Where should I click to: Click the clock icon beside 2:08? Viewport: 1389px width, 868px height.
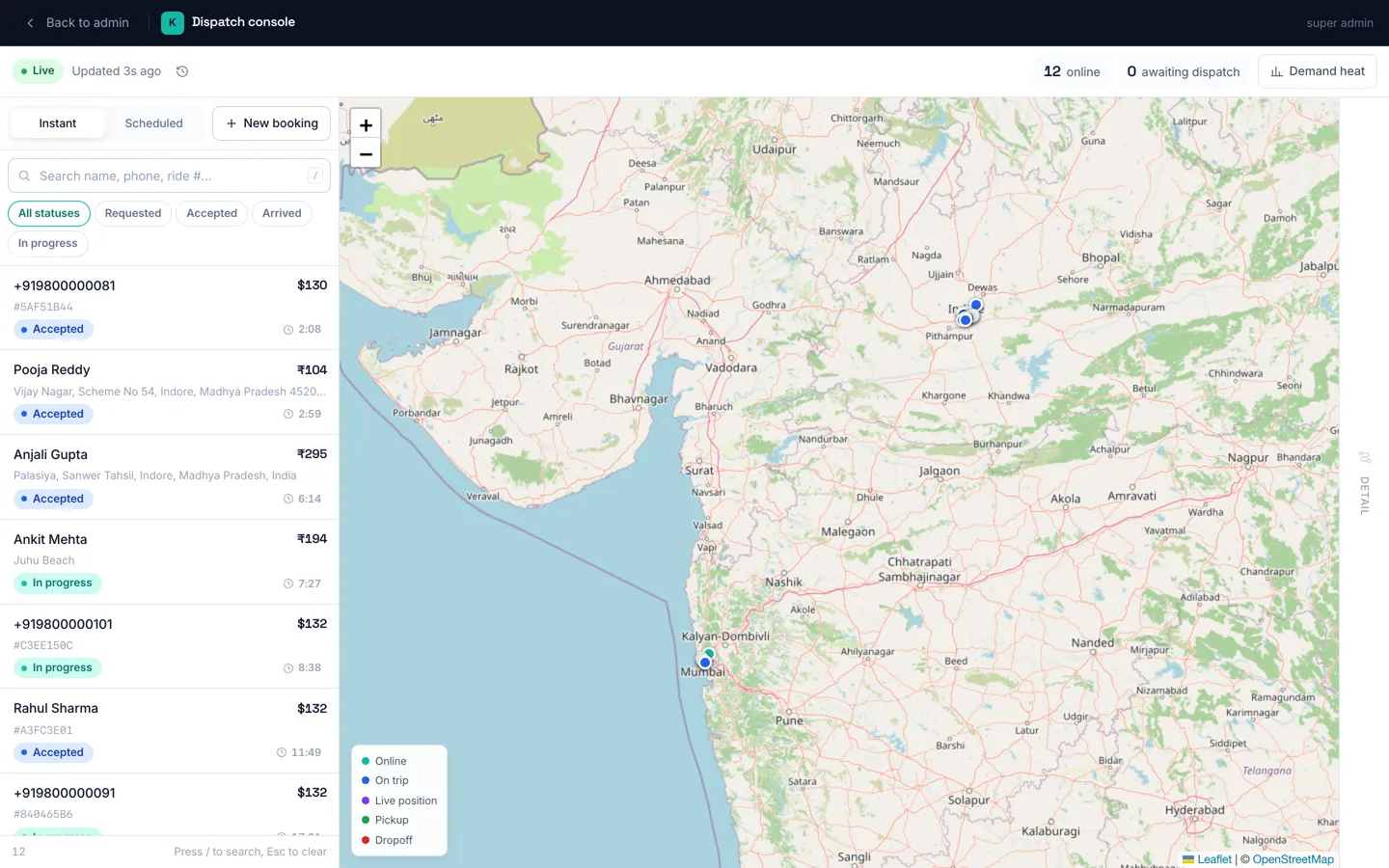coord(288,330)
